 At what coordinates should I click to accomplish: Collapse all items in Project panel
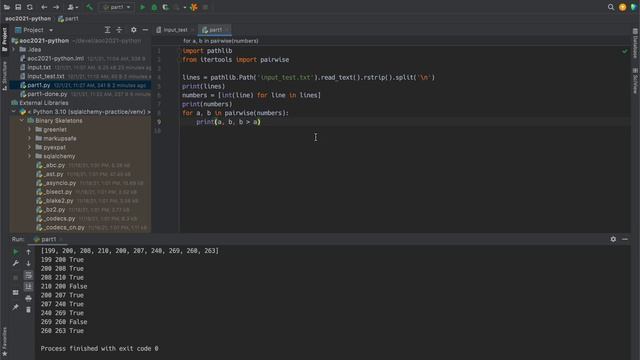[119, 30]
